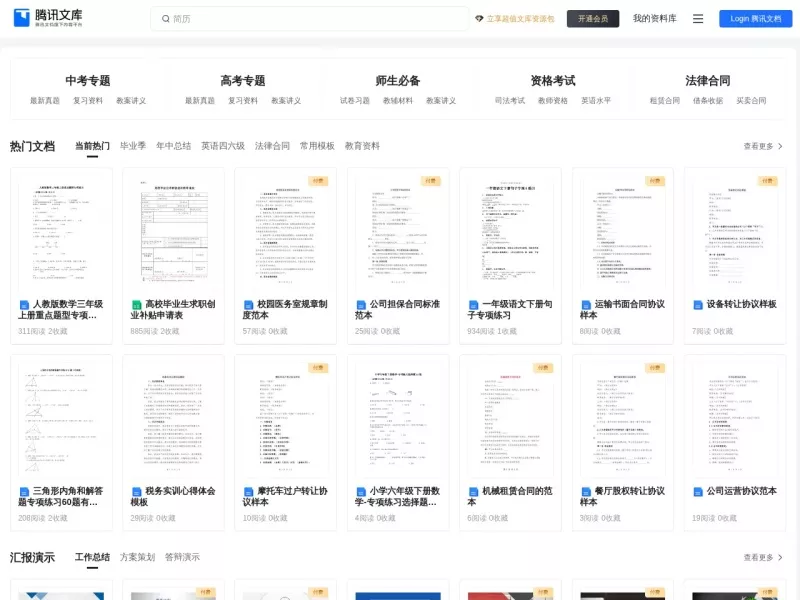Click 买卖合同 link
800x600 pixels.
[x=751, y=101]
